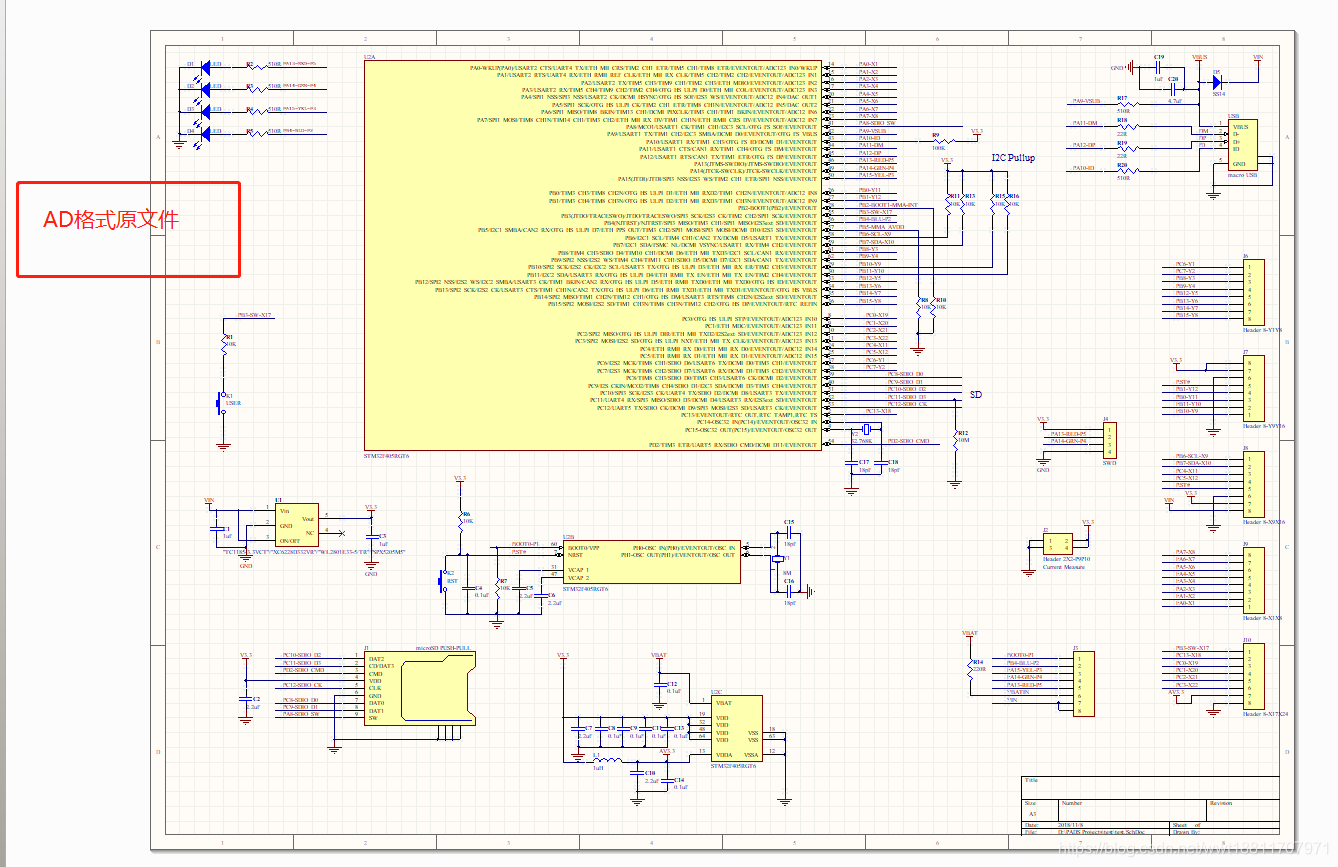1338x867 pixels.
Task: Click the D5 SS14 diode symbol
Action: click(x=1217, y=83)
